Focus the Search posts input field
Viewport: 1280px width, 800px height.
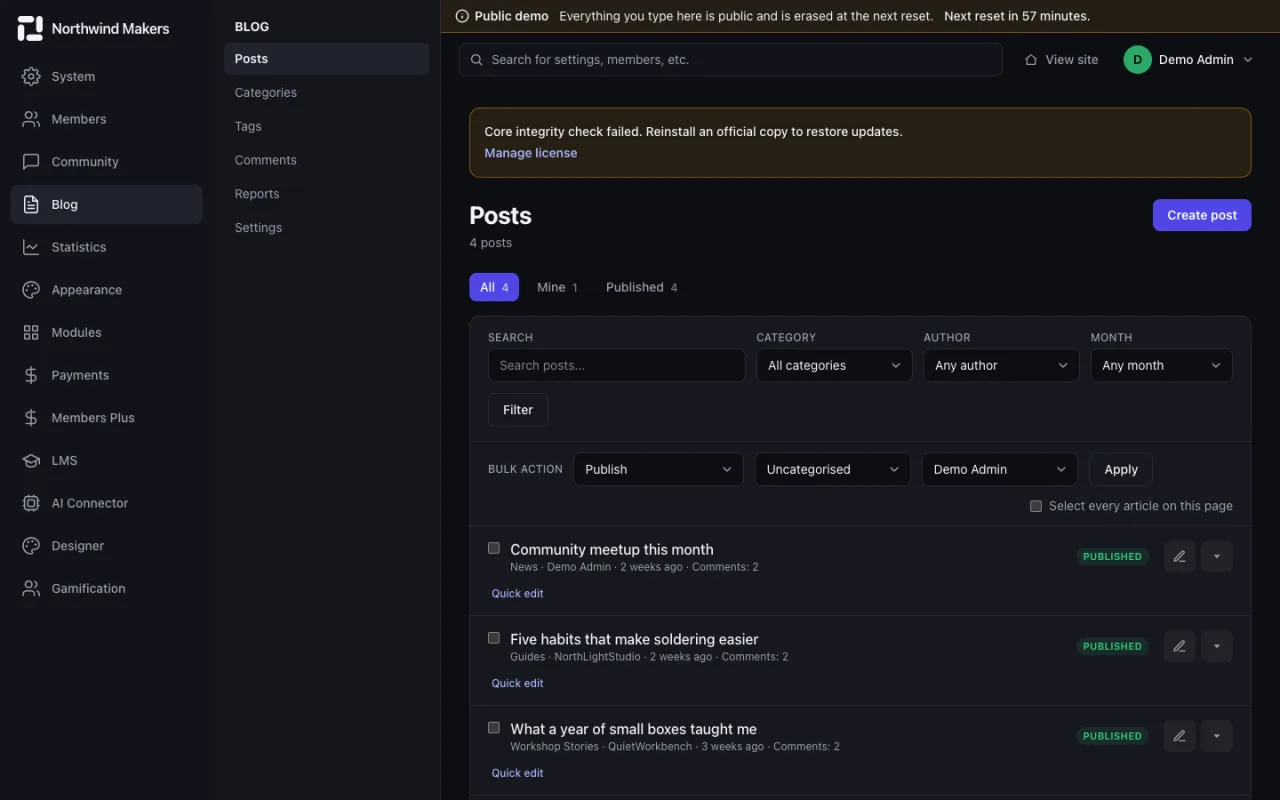click(x=616, y=365)
